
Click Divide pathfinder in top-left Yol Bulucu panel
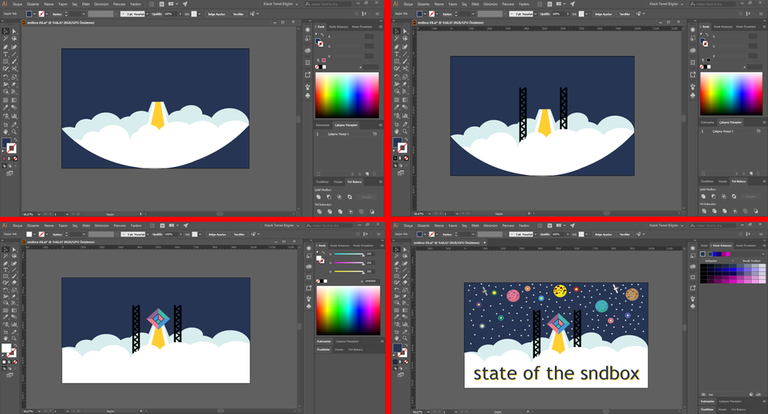pos(319,211)
